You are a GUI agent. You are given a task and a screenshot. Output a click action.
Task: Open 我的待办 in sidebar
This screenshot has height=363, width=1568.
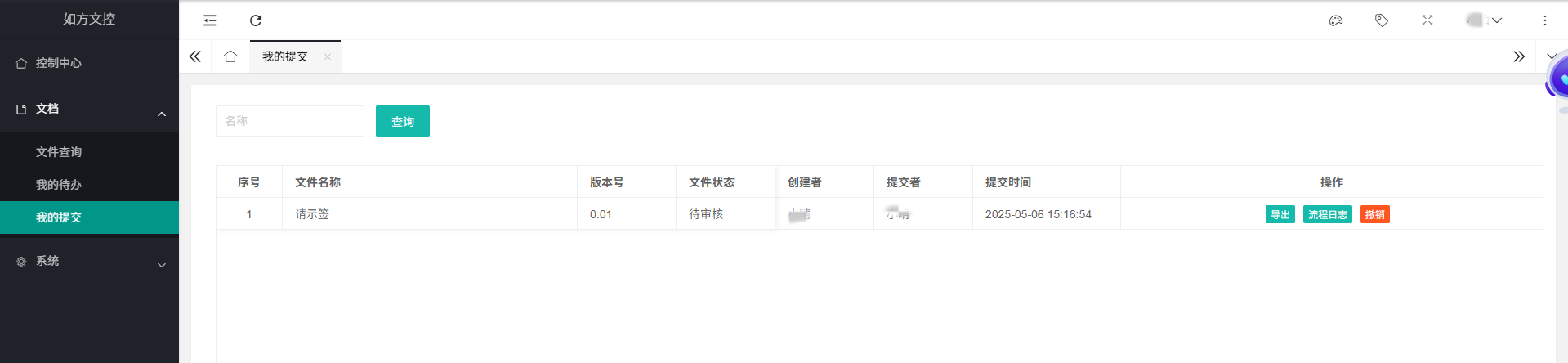click(x=89, y=185)
